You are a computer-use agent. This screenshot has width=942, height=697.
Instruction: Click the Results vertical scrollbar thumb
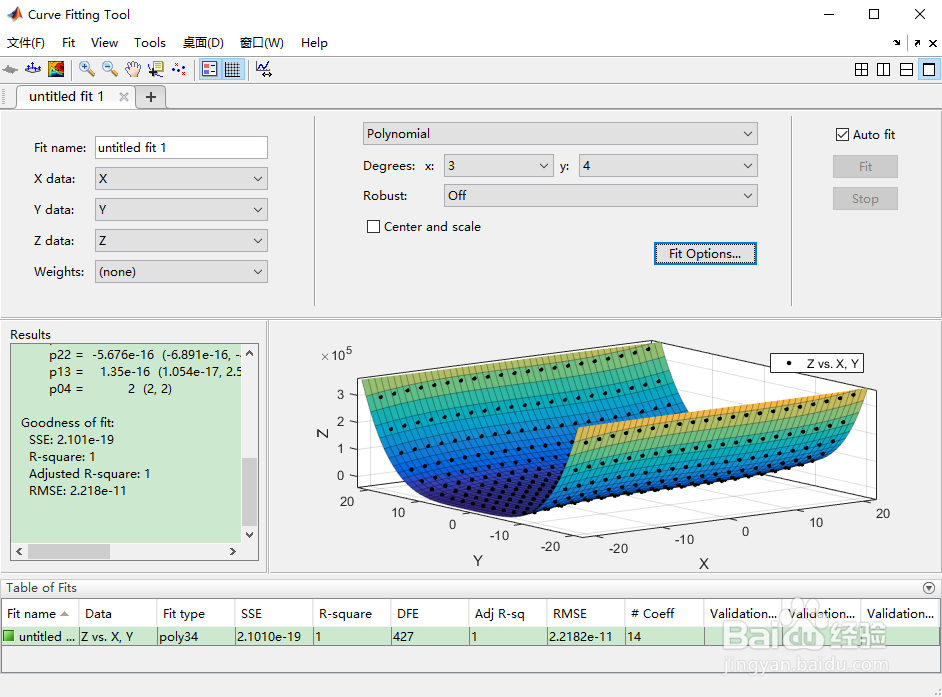tap(249, 492)
